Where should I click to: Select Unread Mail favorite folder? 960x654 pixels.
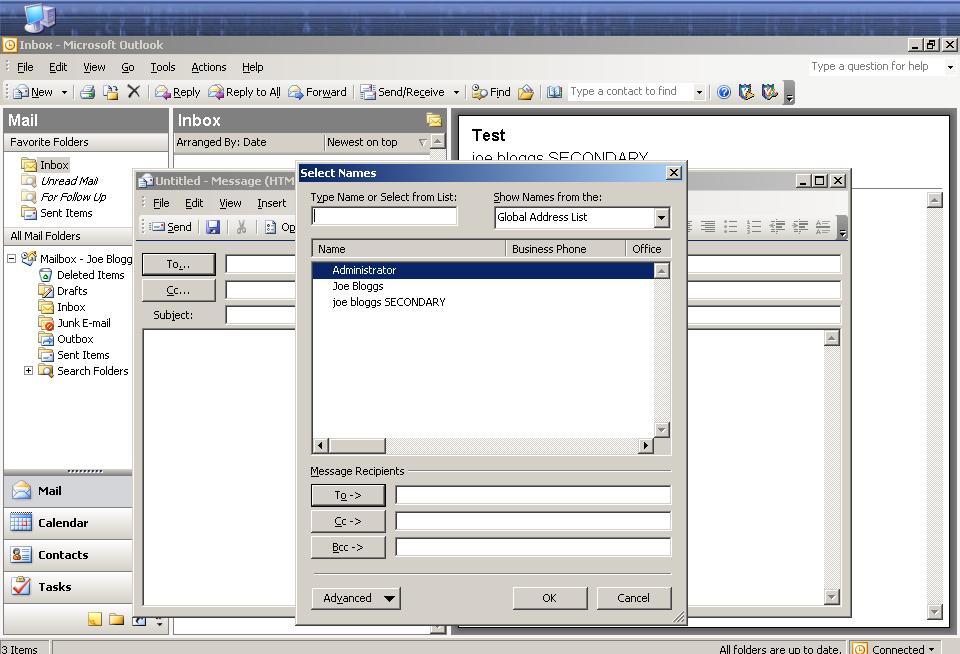point(69,181)
